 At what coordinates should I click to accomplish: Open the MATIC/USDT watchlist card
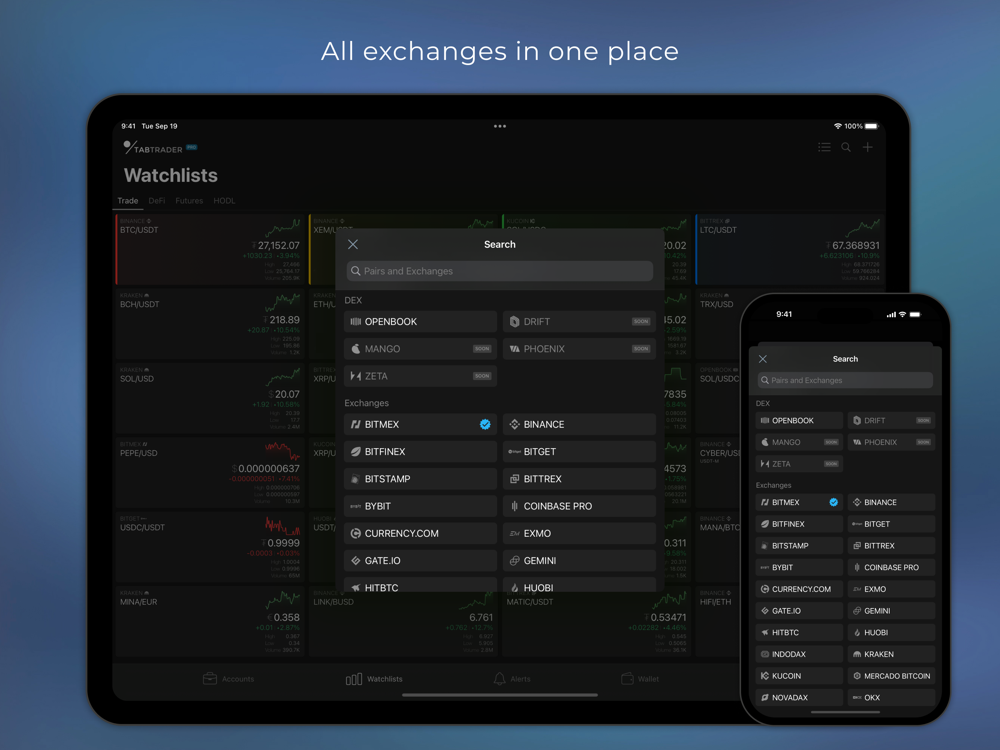[x=596, y=625]
